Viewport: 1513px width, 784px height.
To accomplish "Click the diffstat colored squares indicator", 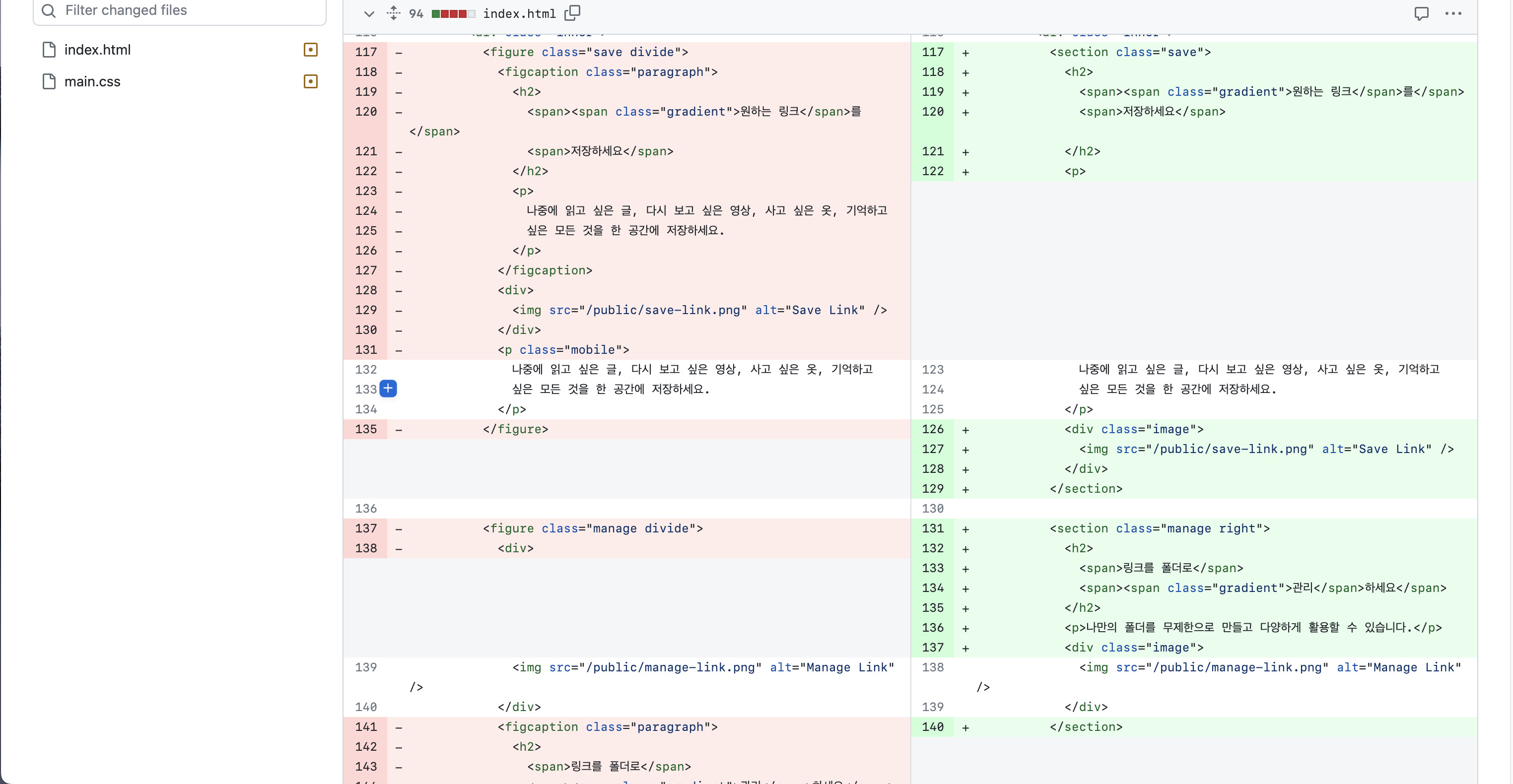I will pyautogui.click(x=453, y=13).
